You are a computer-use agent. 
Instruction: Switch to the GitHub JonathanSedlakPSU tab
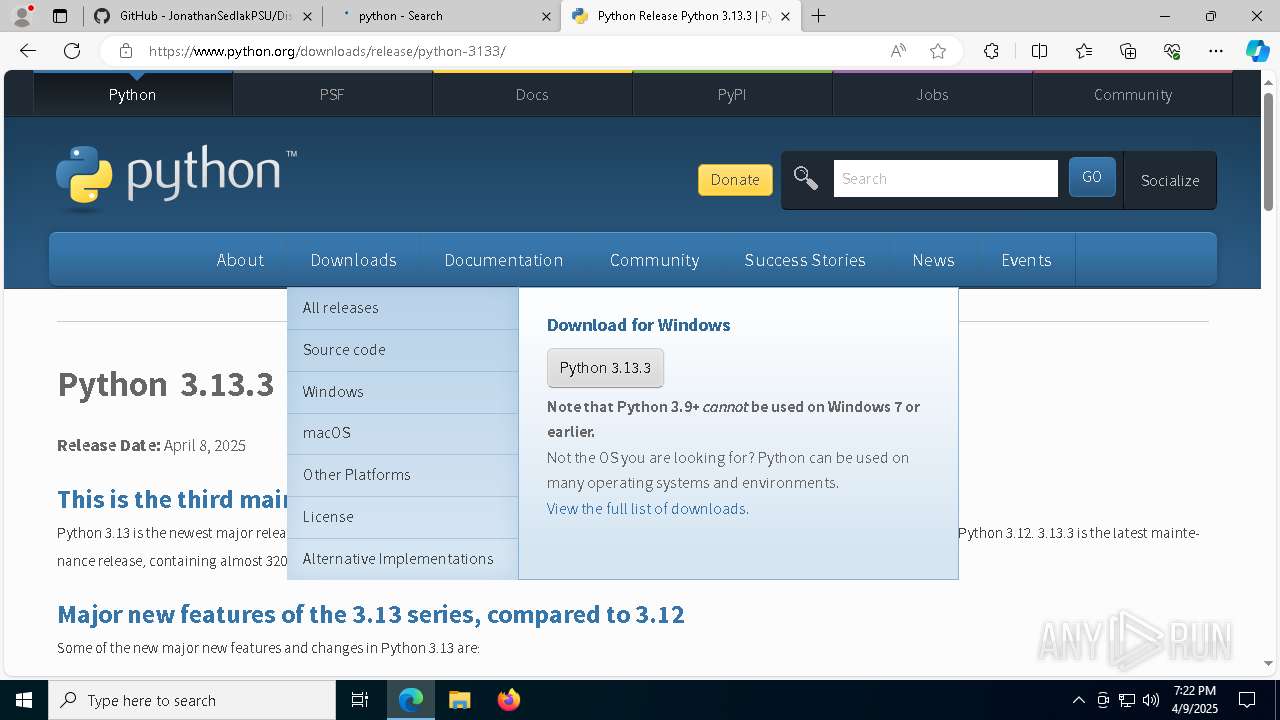coord(203,16)
